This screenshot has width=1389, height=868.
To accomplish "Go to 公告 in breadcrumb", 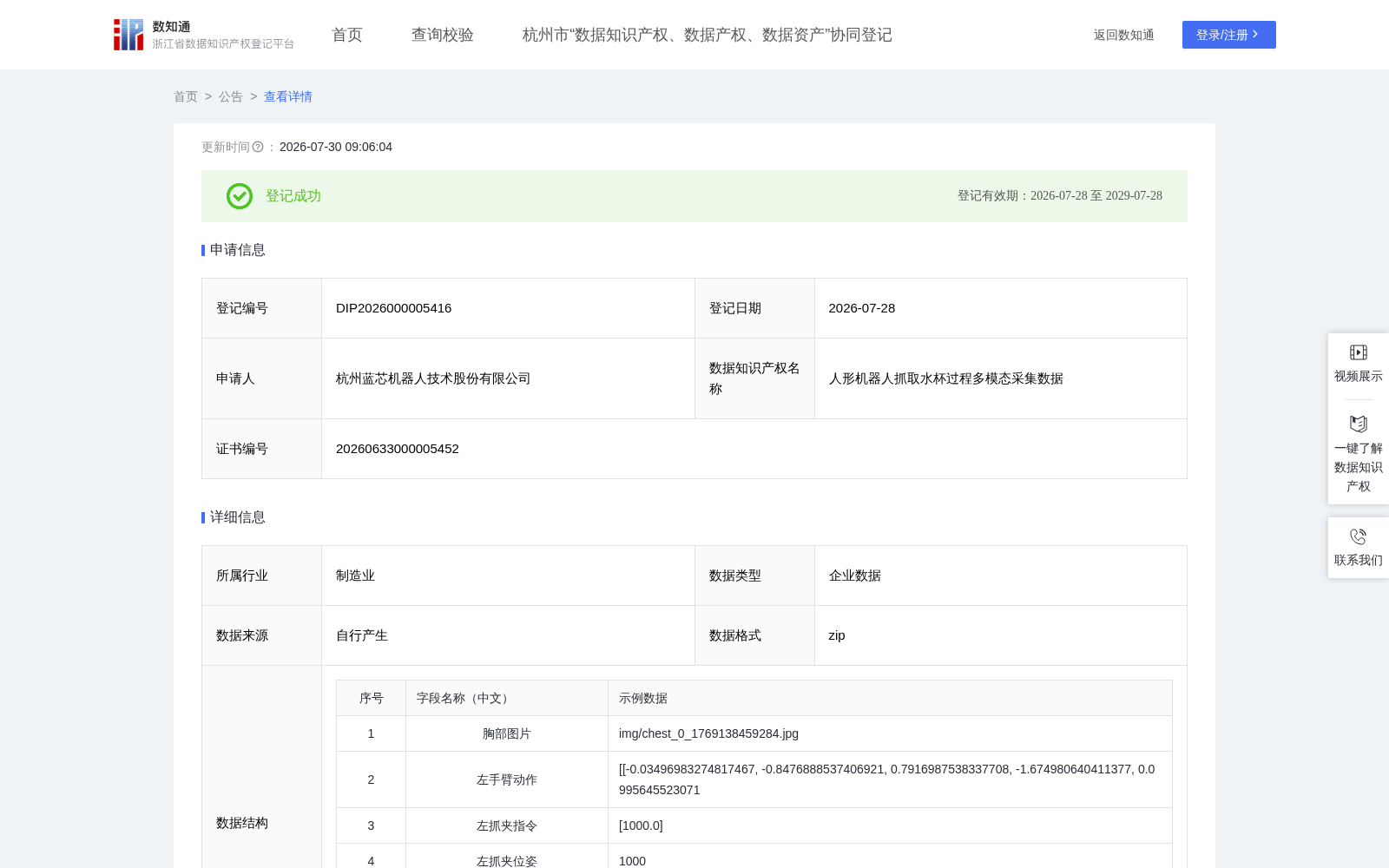I will (x=231, y=96).
